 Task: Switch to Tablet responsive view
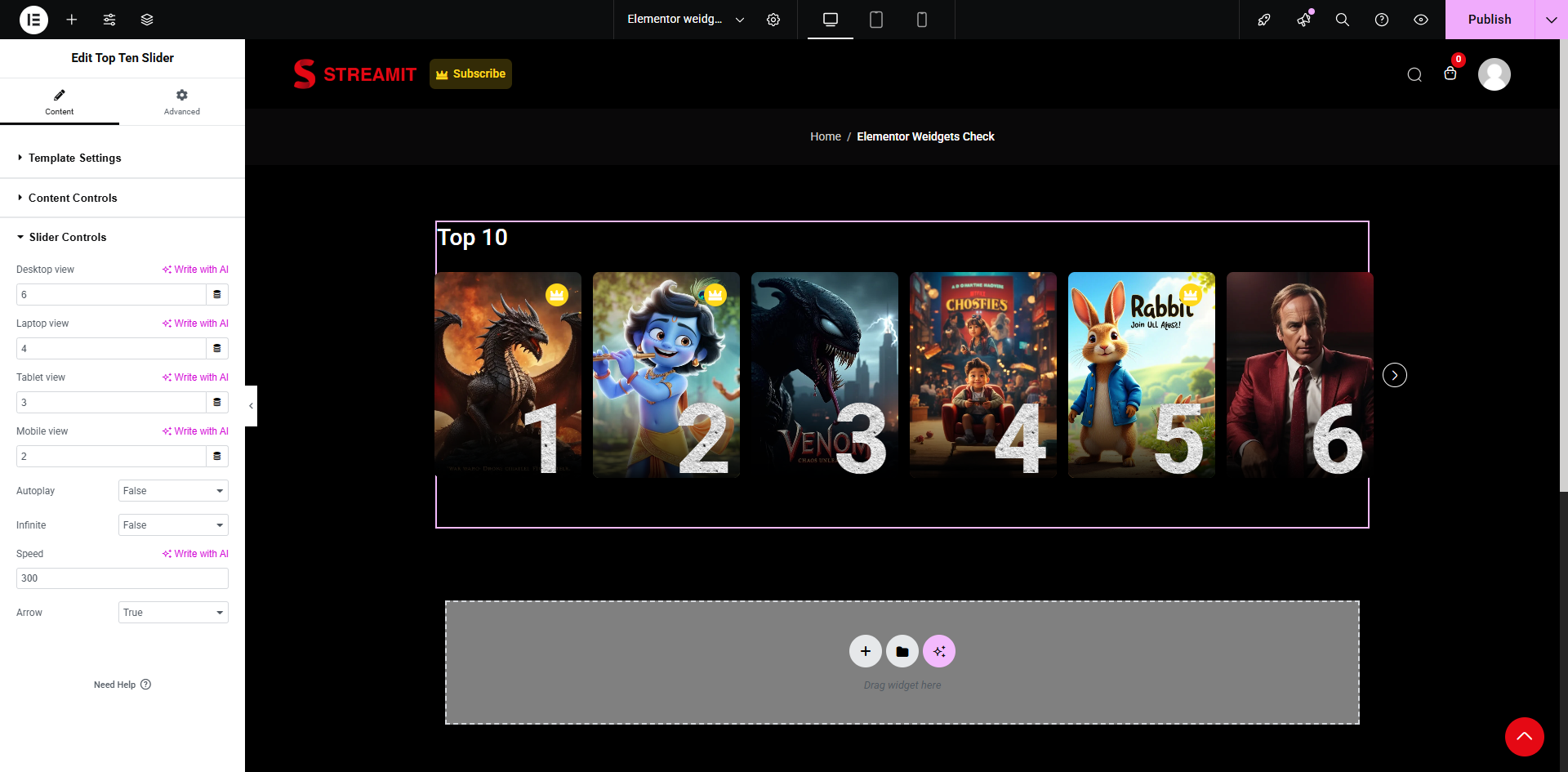pyautogui.click(x=876, y=20)
